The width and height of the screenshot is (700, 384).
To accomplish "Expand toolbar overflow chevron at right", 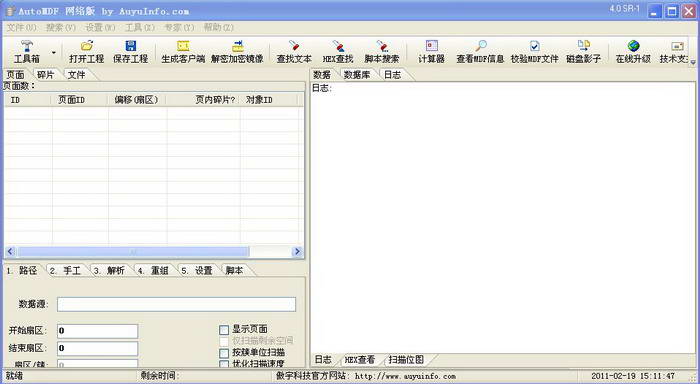I will tap(693, 62).
